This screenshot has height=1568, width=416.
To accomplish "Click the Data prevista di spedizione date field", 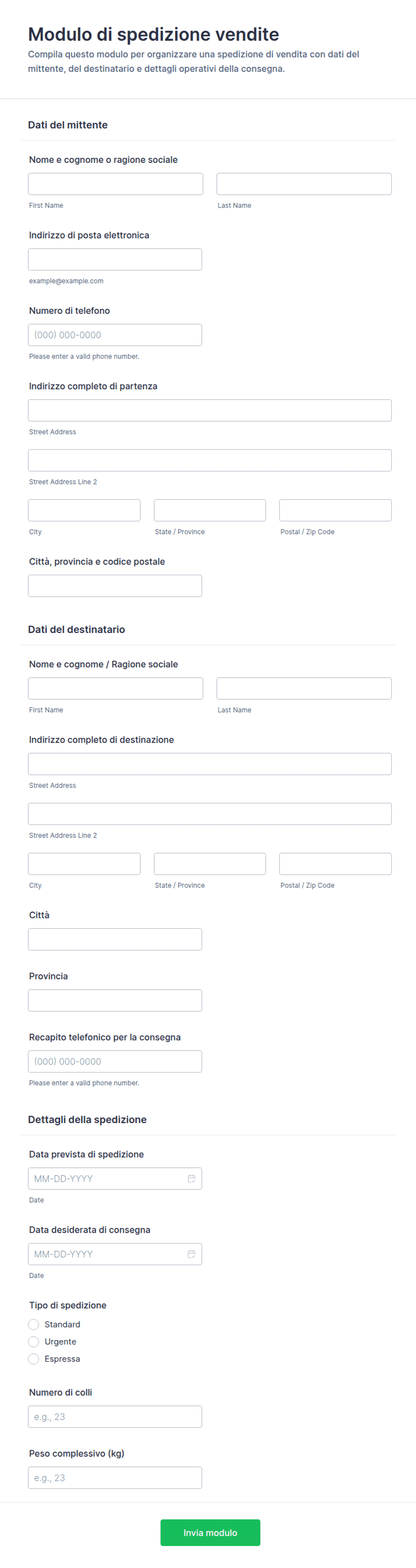I will [x=115, y=1179].
